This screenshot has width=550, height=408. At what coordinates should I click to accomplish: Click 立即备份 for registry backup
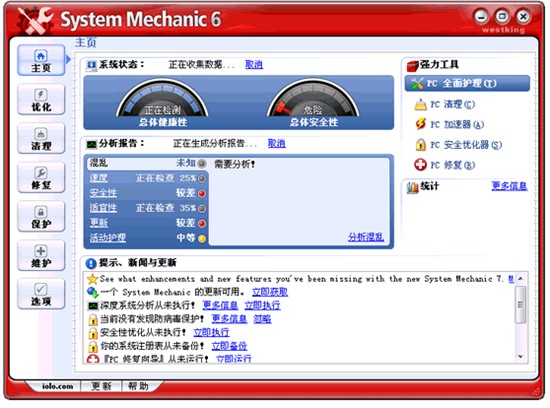[x=229, y=346]
